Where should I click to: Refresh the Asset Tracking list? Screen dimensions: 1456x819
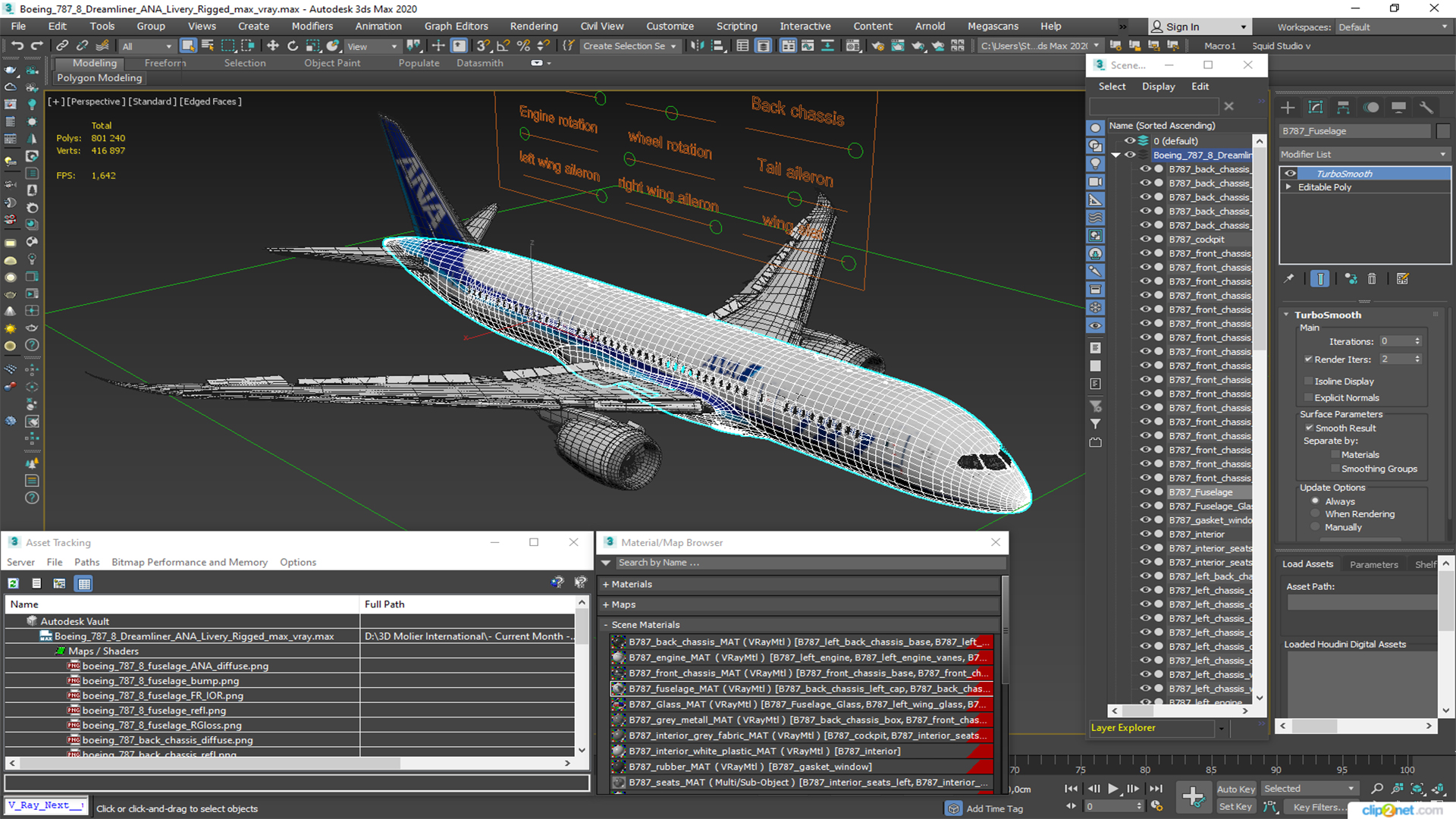(14, 583)
